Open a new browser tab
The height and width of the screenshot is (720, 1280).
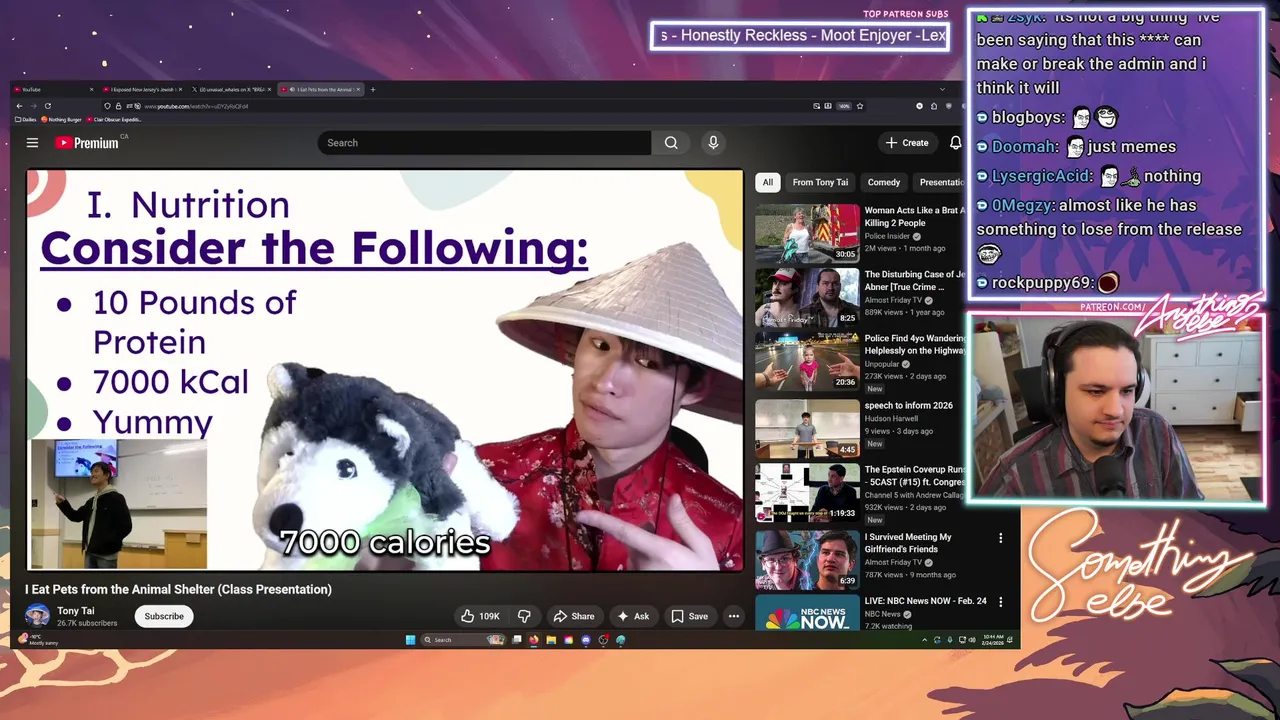pyautogui.click(x=373, y=89)
